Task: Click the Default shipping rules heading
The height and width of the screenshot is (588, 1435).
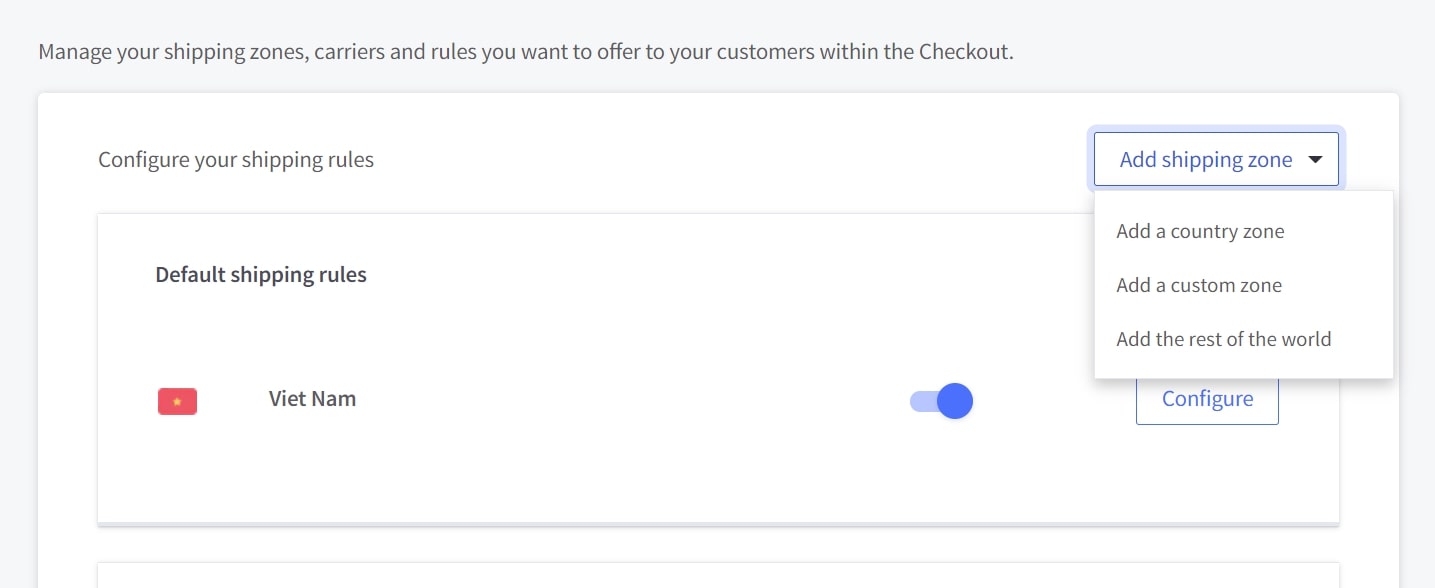Action: (x=261, y=275)
